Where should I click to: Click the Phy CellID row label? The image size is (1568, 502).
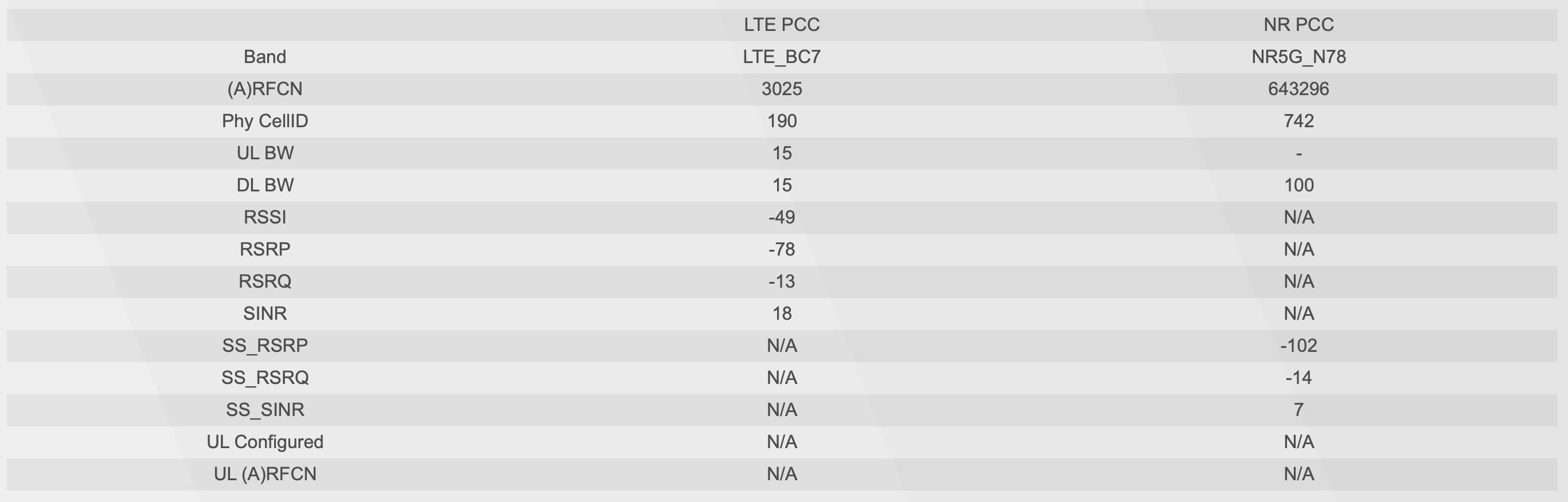(x=265, y=121)
